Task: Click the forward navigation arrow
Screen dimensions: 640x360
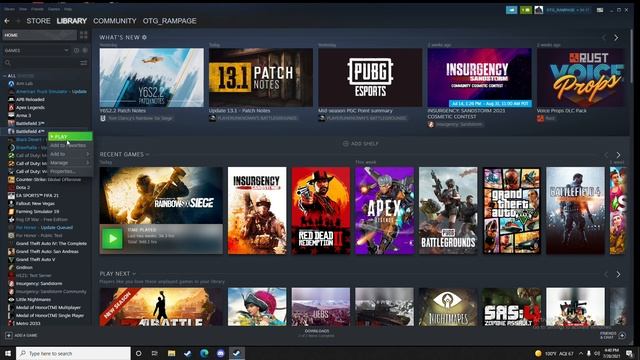Action: pyautogui.click(x=18, y=21)
